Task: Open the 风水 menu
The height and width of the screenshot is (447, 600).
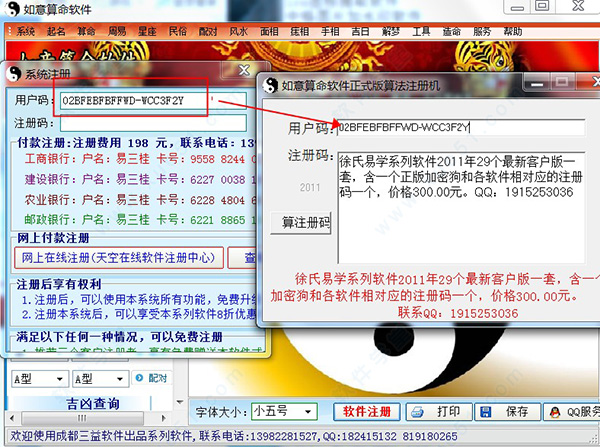Action: [x=238, y=31]
